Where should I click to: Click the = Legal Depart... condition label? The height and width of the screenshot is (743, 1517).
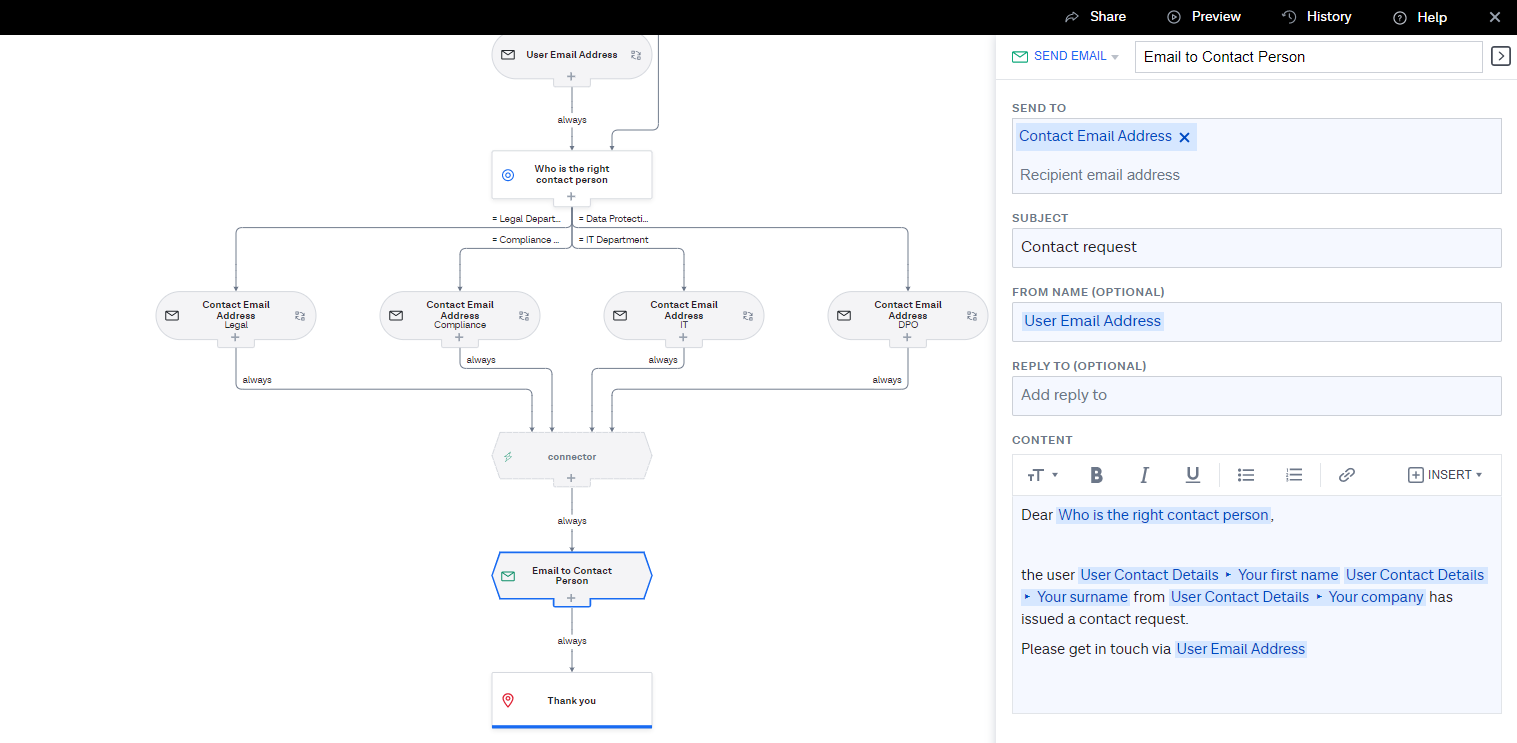pos(526,218)
